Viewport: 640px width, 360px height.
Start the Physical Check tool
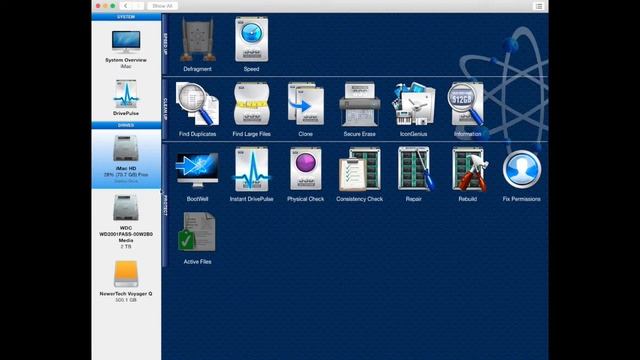[305, 175]
